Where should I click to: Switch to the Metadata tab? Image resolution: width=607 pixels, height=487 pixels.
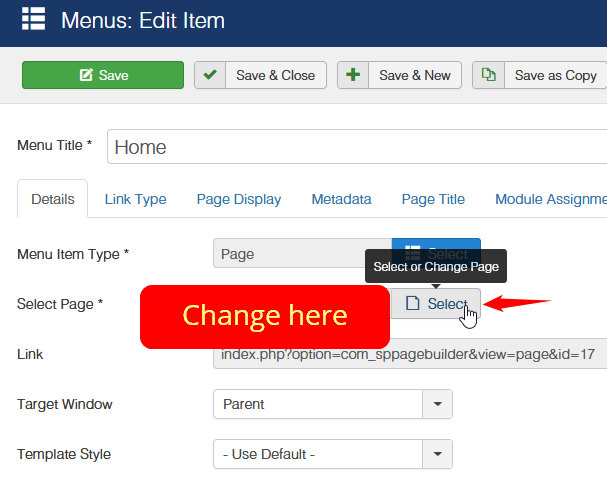point(341,199)
